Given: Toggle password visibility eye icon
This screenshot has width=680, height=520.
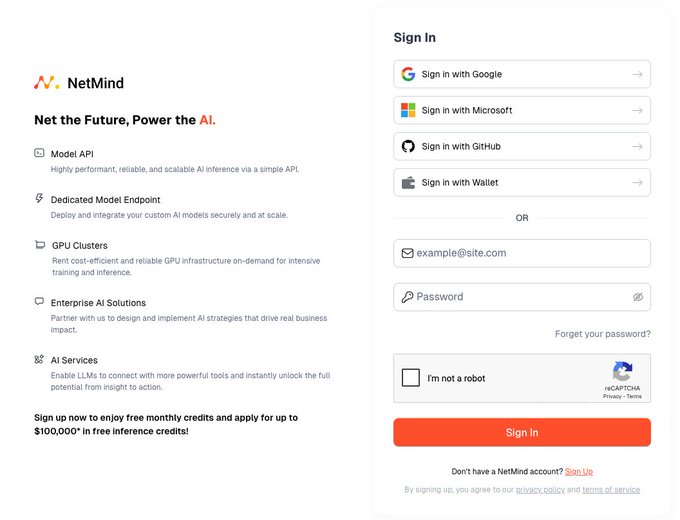Looking at the screenshot, I should coord(638,297).
